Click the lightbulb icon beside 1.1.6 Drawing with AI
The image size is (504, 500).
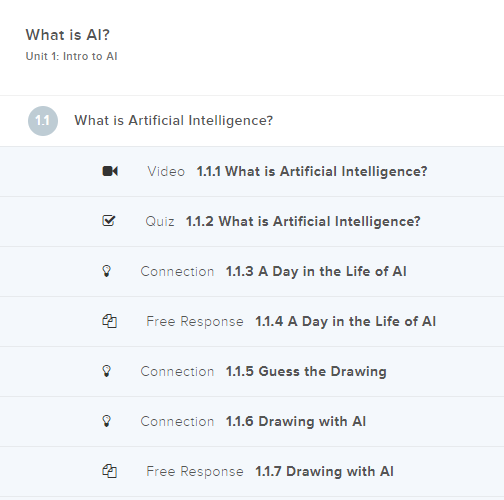(x=106, y=421)
